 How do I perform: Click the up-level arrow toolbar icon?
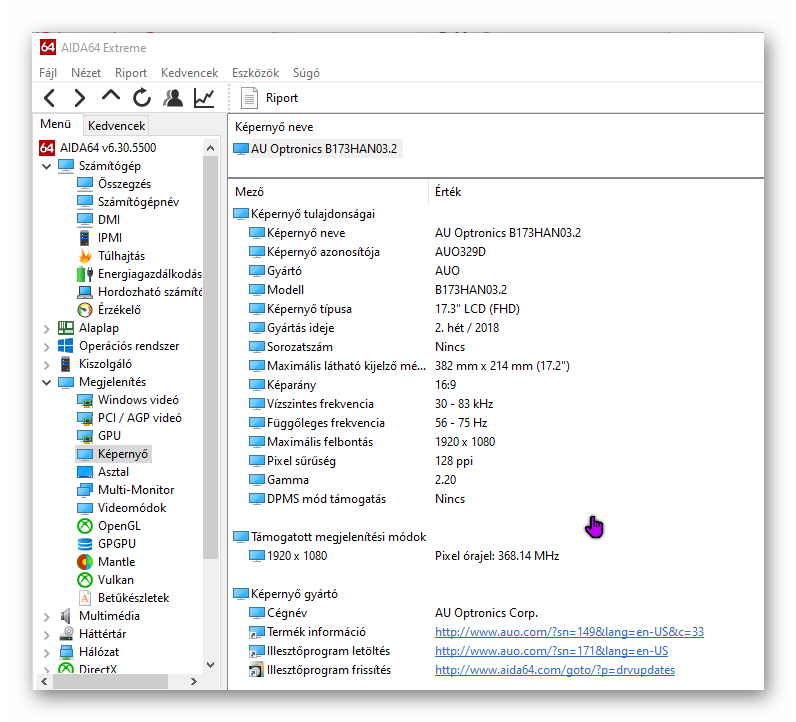click(x=111, y=96)
